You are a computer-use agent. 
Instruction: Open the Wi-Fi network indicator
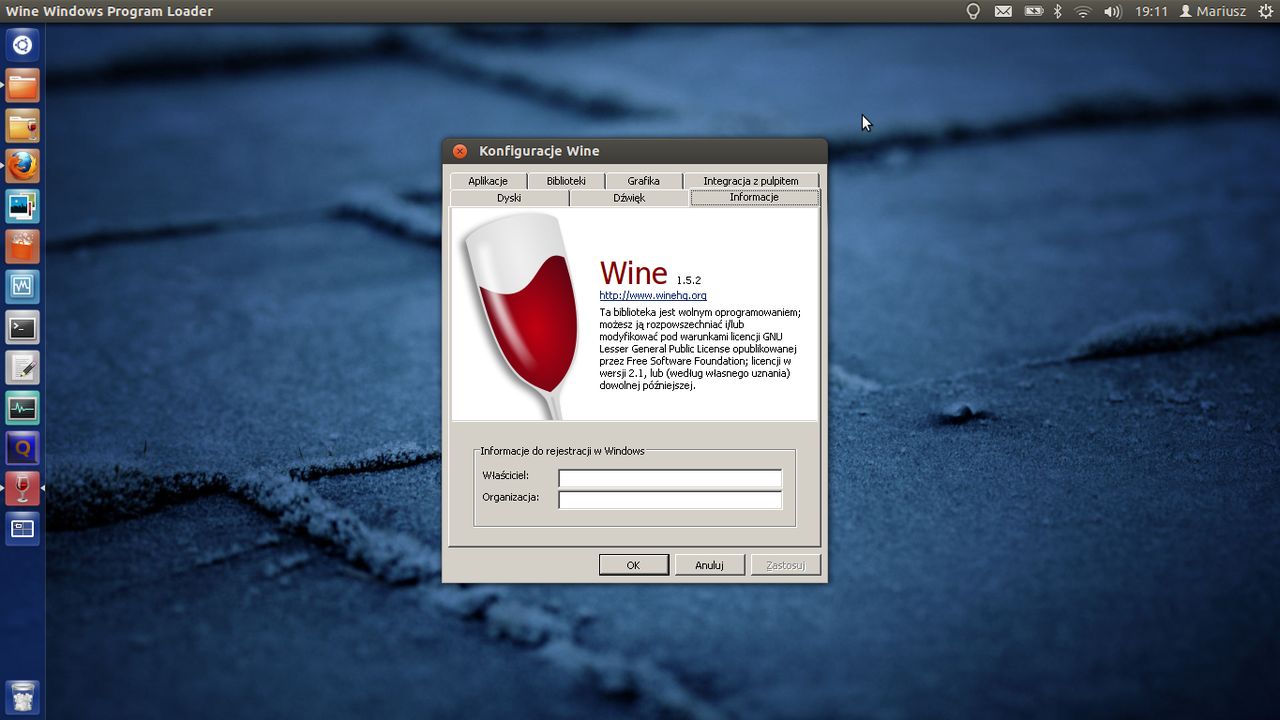click(1083, 11)
